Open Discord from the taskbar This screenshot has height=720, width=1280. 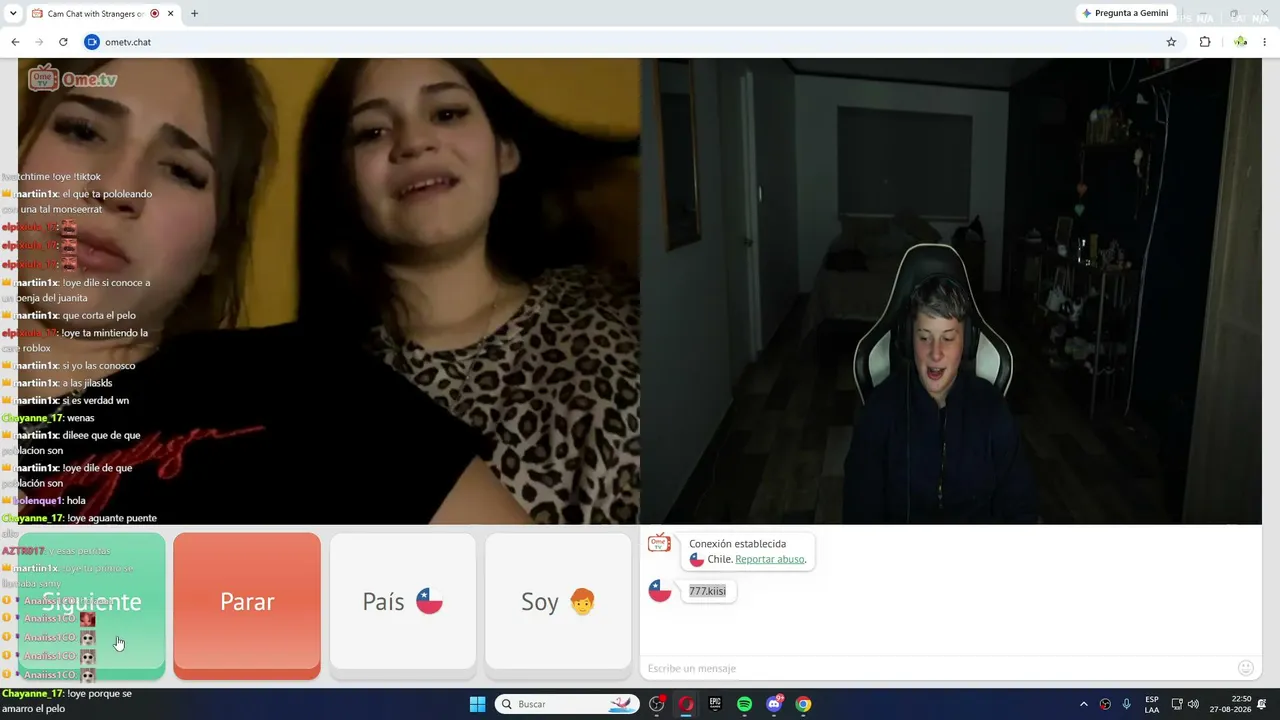pos(774,704)
